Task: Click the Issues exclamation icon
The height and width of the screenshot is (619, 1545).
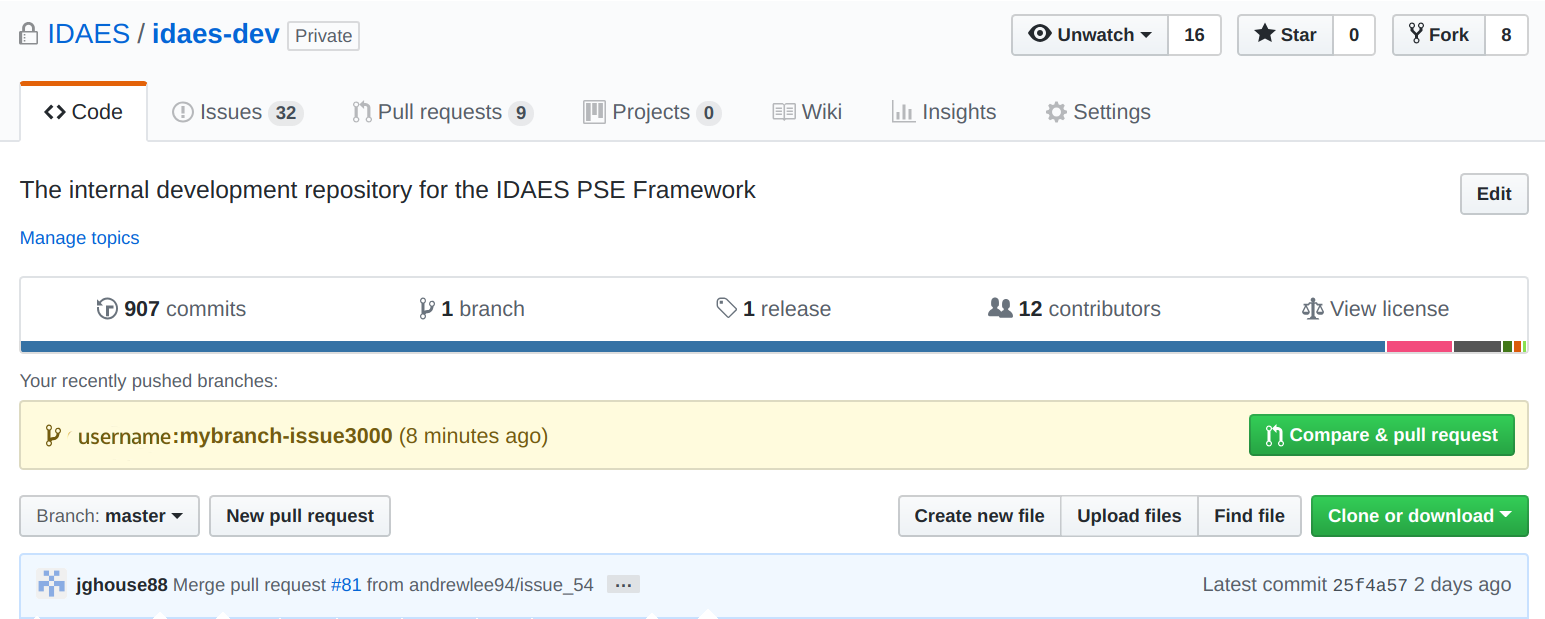Action: (x=183, y=112)
